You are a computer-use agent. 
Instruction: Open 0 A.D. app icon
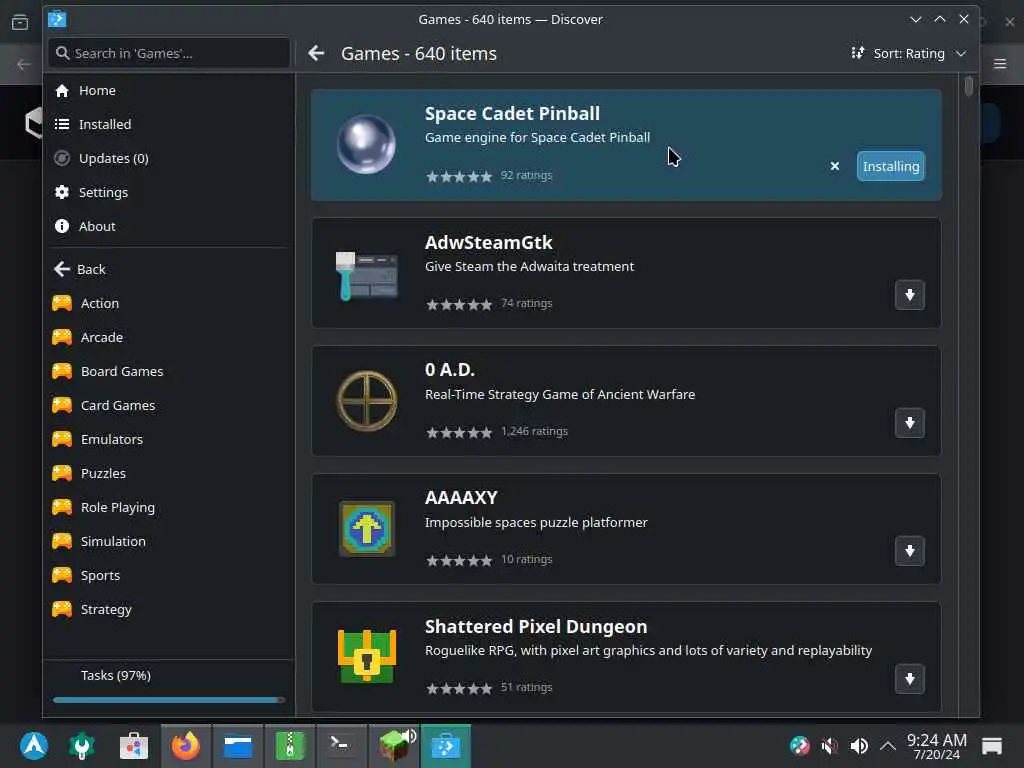366,401
